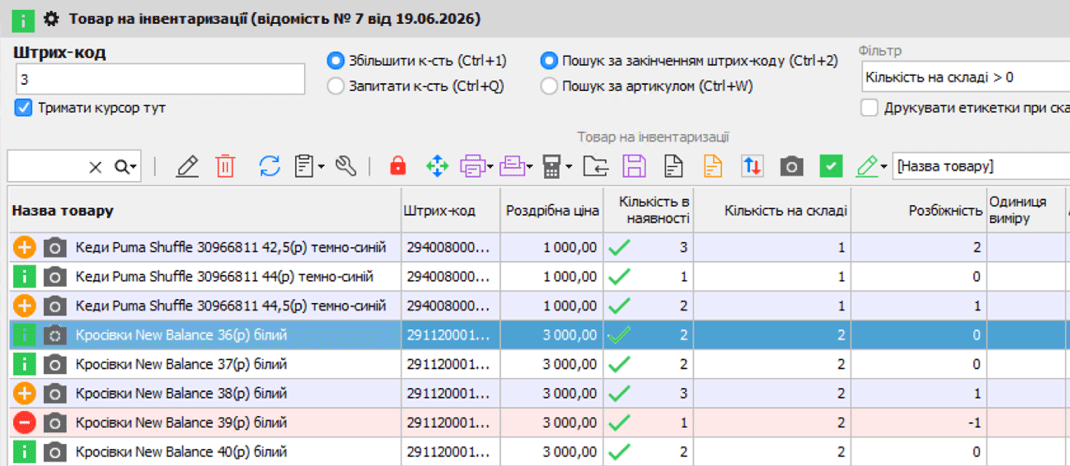This screenshot has height=466, width=1070.
Task: Clear the search field with the X icon
Action: click(x=96, y=167)
